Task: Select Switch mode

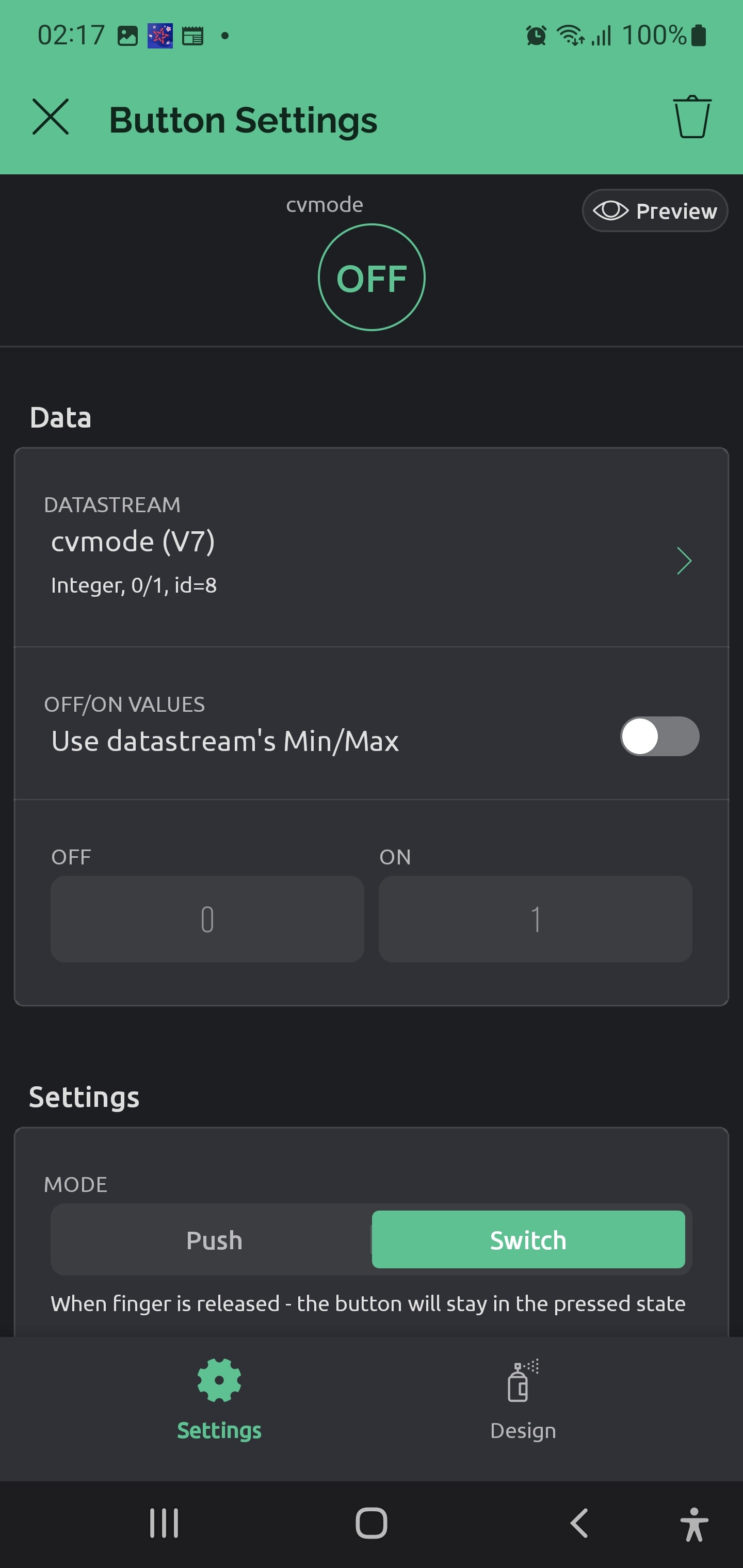Action: pyautogui.click(x=528, y=1240)
